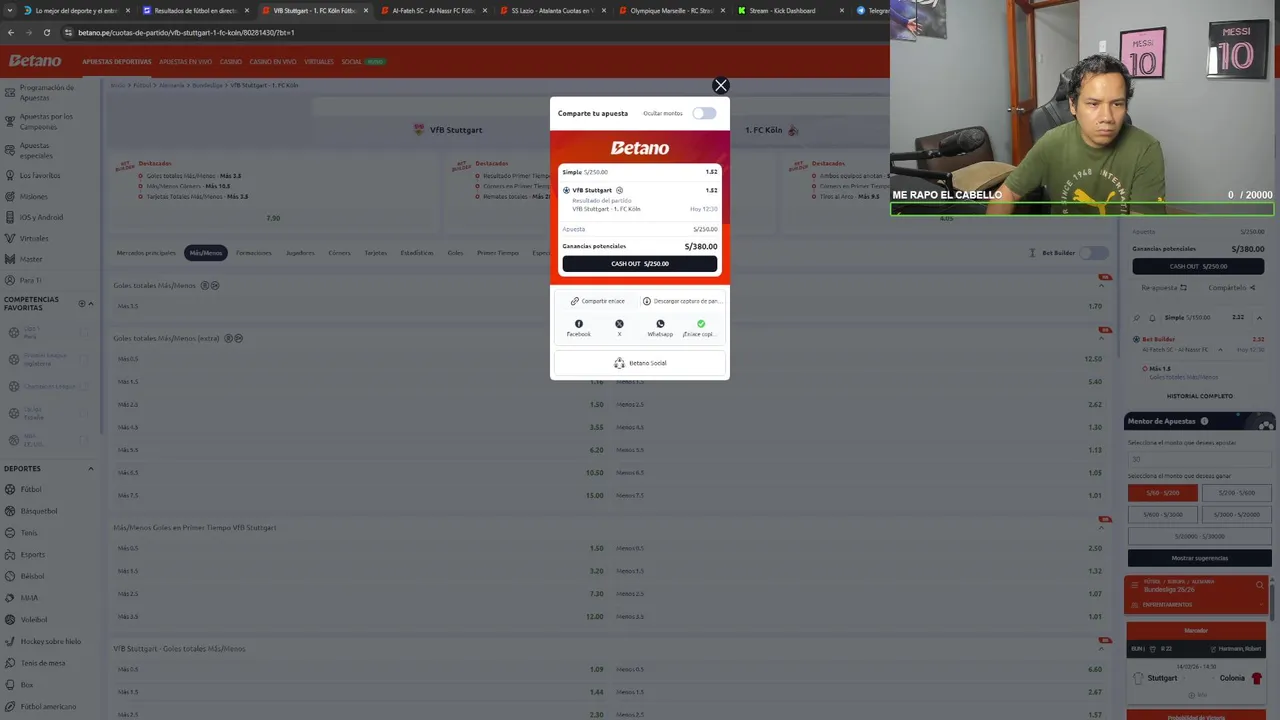Toggle the Ocultar montos switch
Viewport: 1280px width, 720px height.
704,113
